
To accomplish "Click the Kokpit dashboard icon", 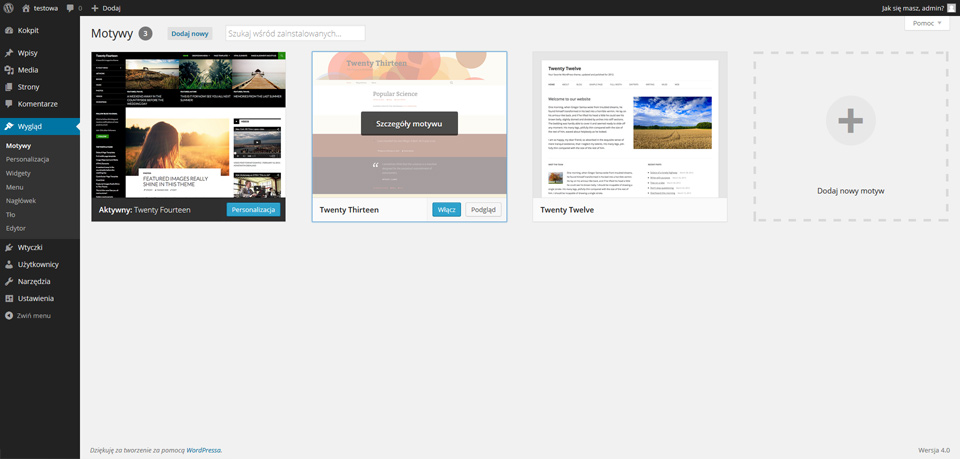I will [9, 30].
